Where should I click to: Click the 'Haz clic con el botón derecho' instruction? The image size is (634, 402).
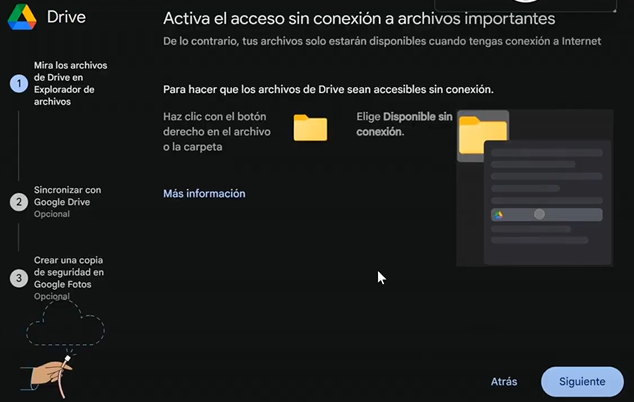click(x=216, y=131)
